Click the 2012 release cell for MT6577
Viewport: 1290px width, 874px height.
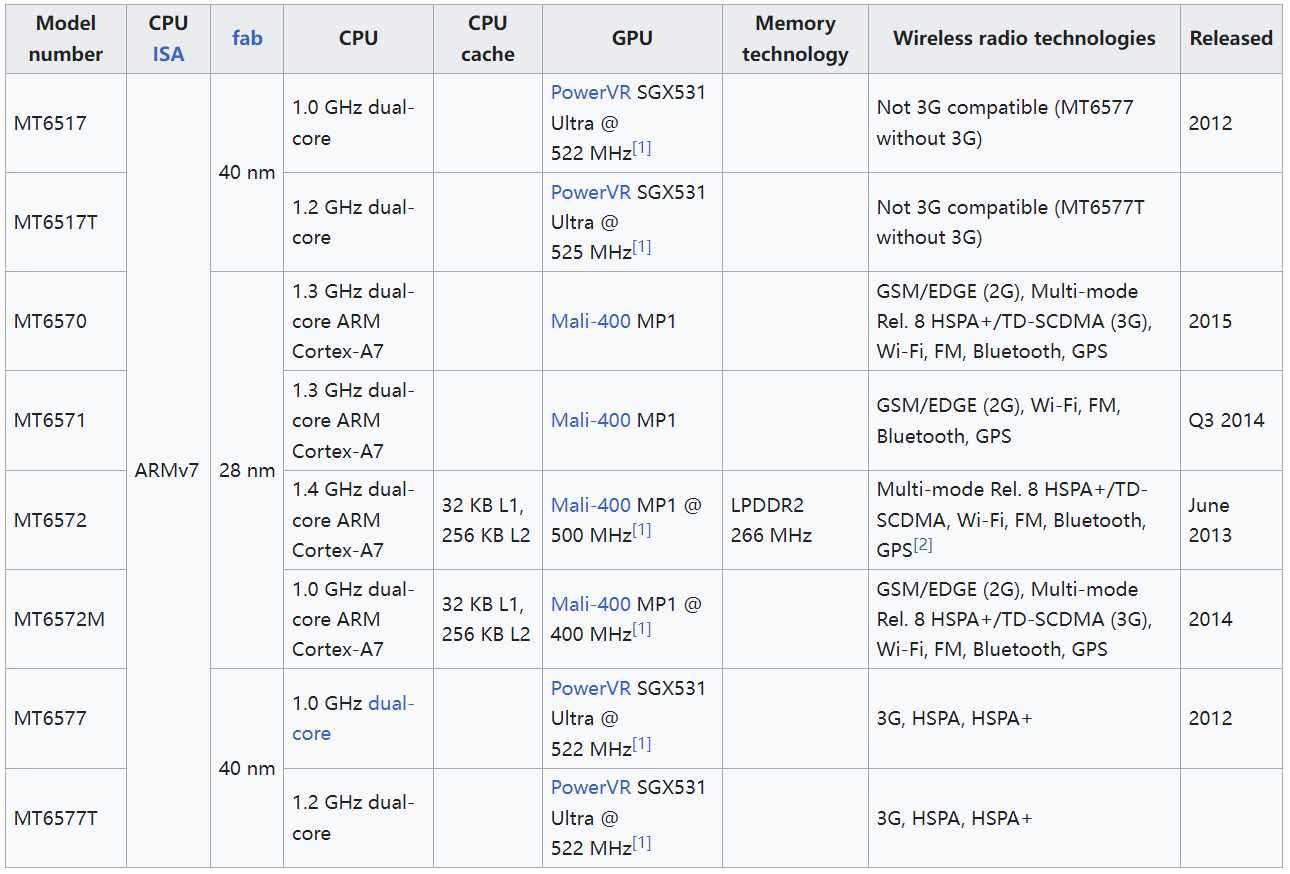tap(1231, 718)
